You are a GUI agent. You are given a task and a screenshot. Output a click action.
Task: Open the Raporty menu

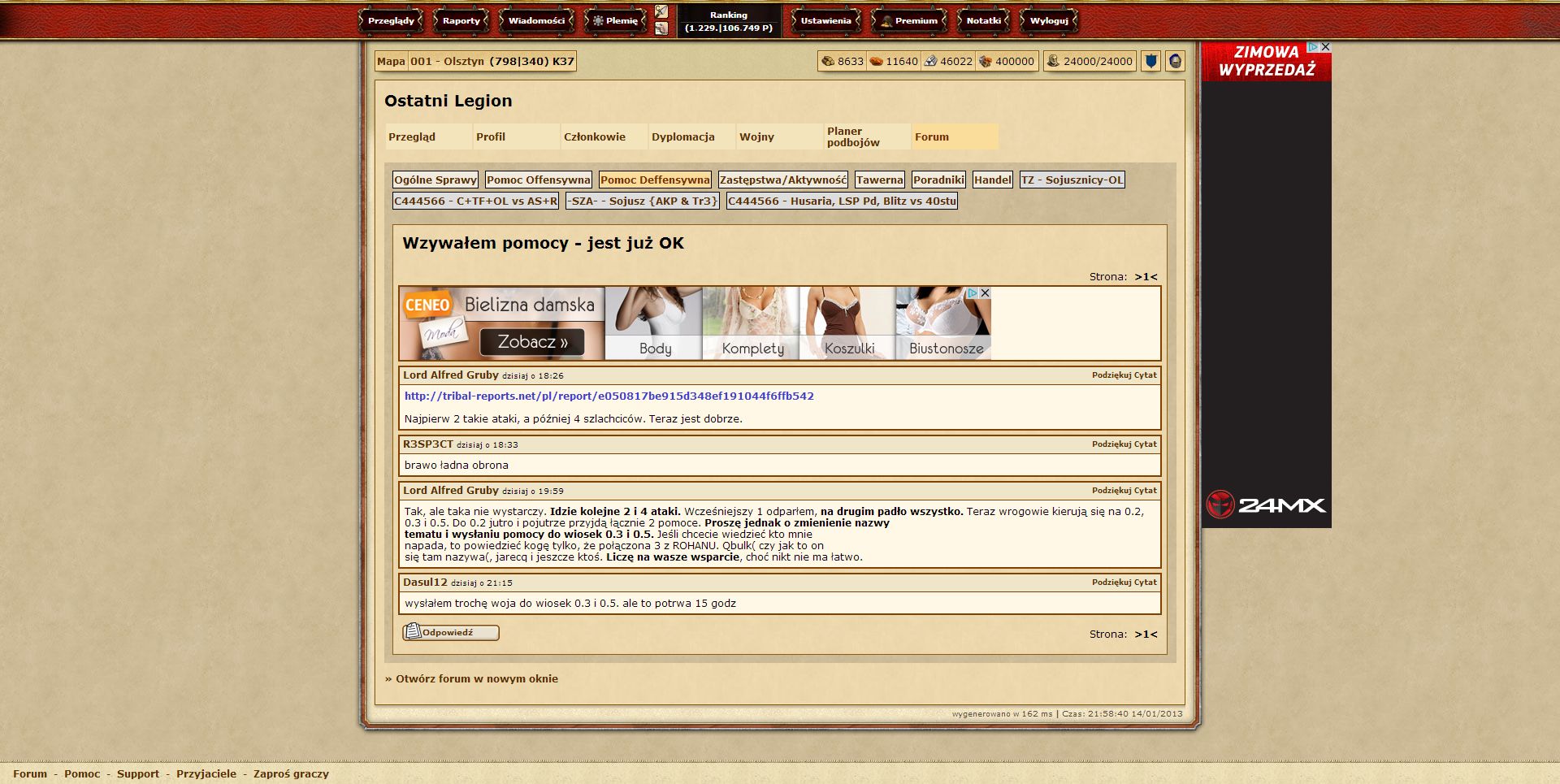(461, 20)
